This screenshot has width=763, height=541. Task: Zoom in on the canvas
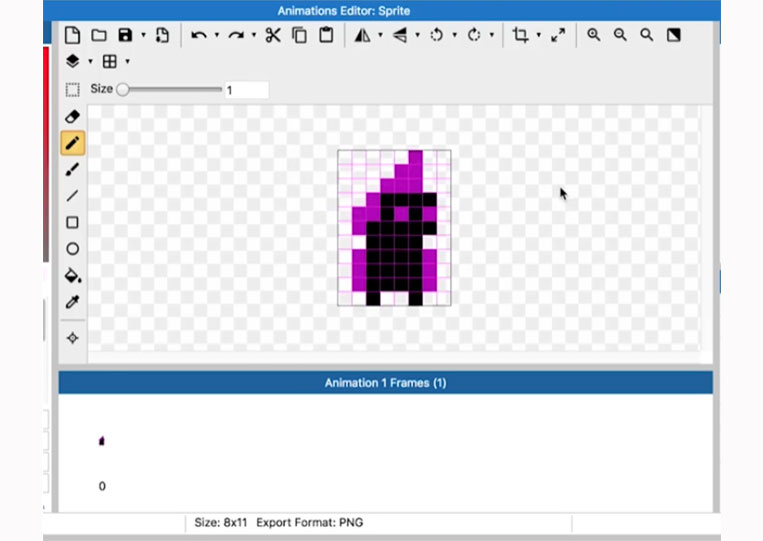[x=594, y=35]
